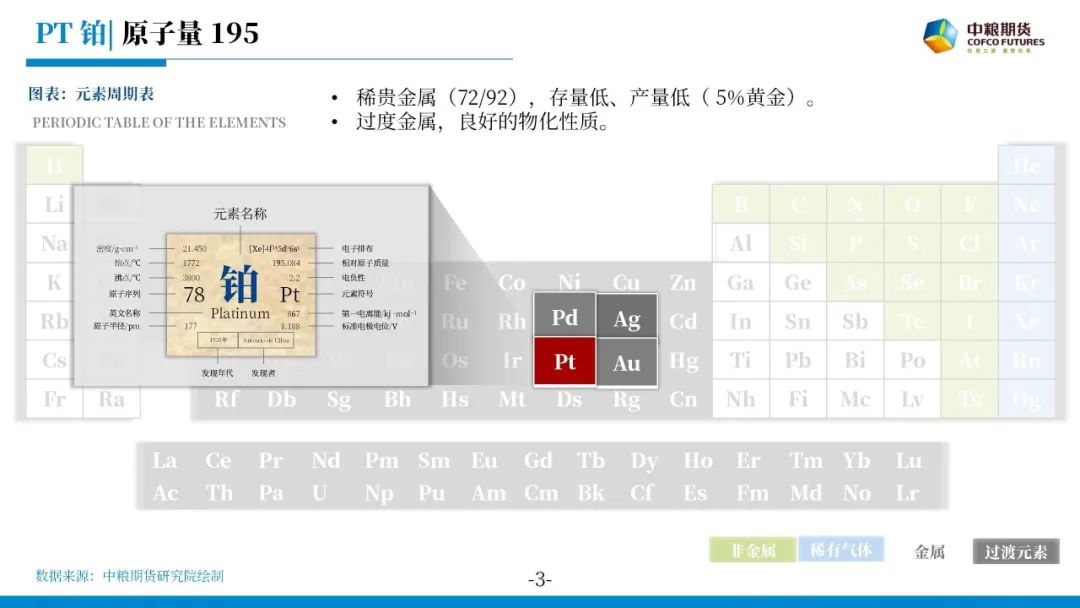Click atomic number 78 on card
The image size is (1080, 608).
(x=194, y=295)
